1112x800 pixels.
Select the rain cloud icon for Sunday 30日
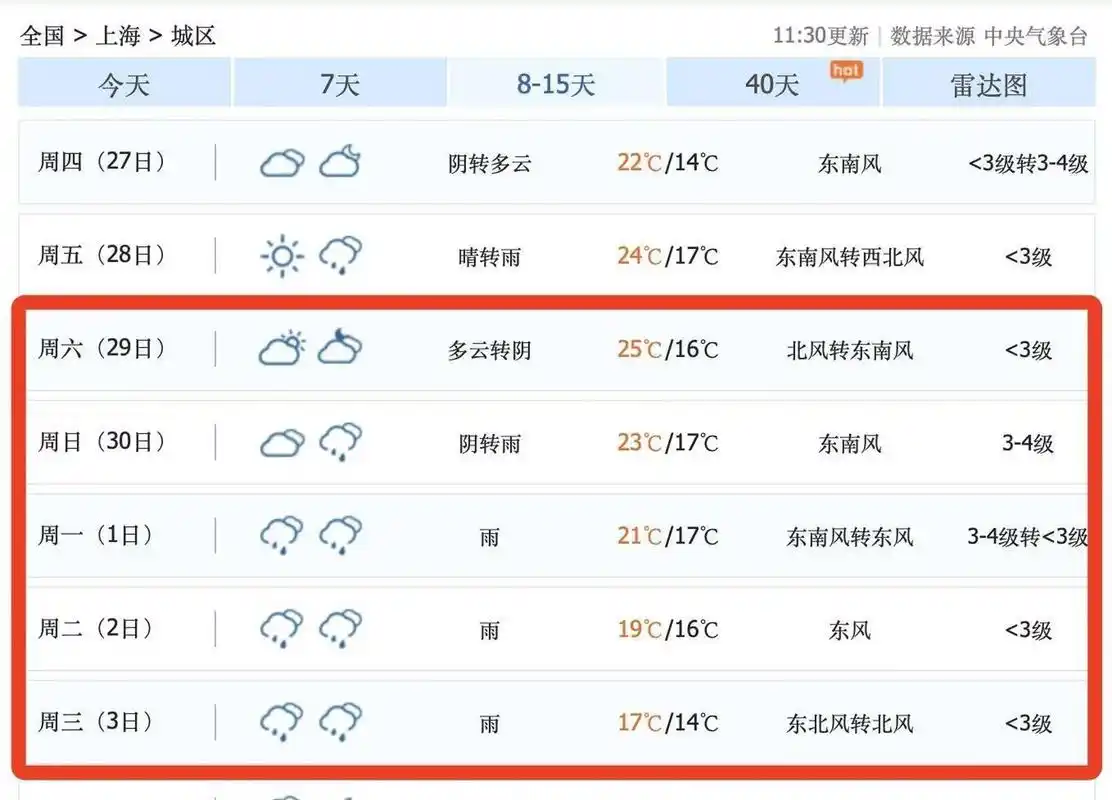[340, 442]
